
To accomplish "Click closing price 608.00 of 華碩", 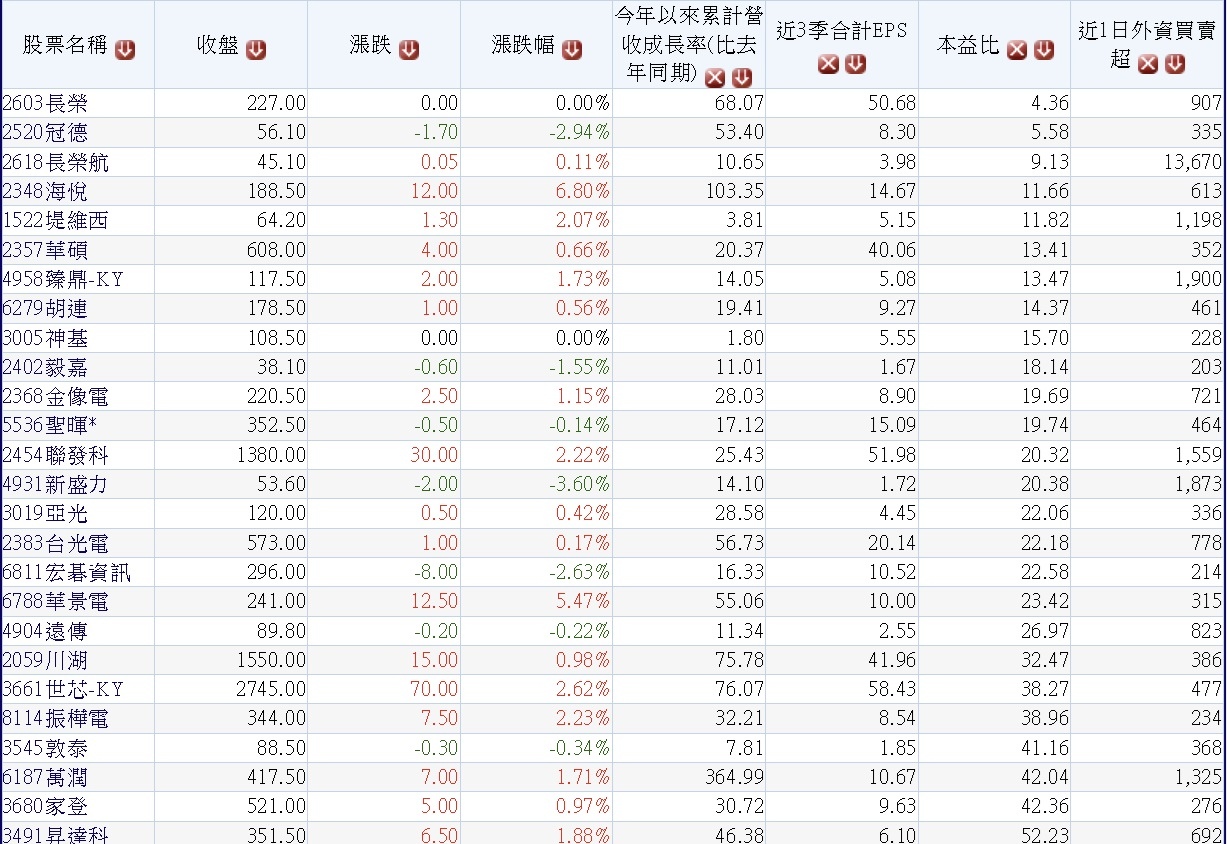I will point(276,250).
